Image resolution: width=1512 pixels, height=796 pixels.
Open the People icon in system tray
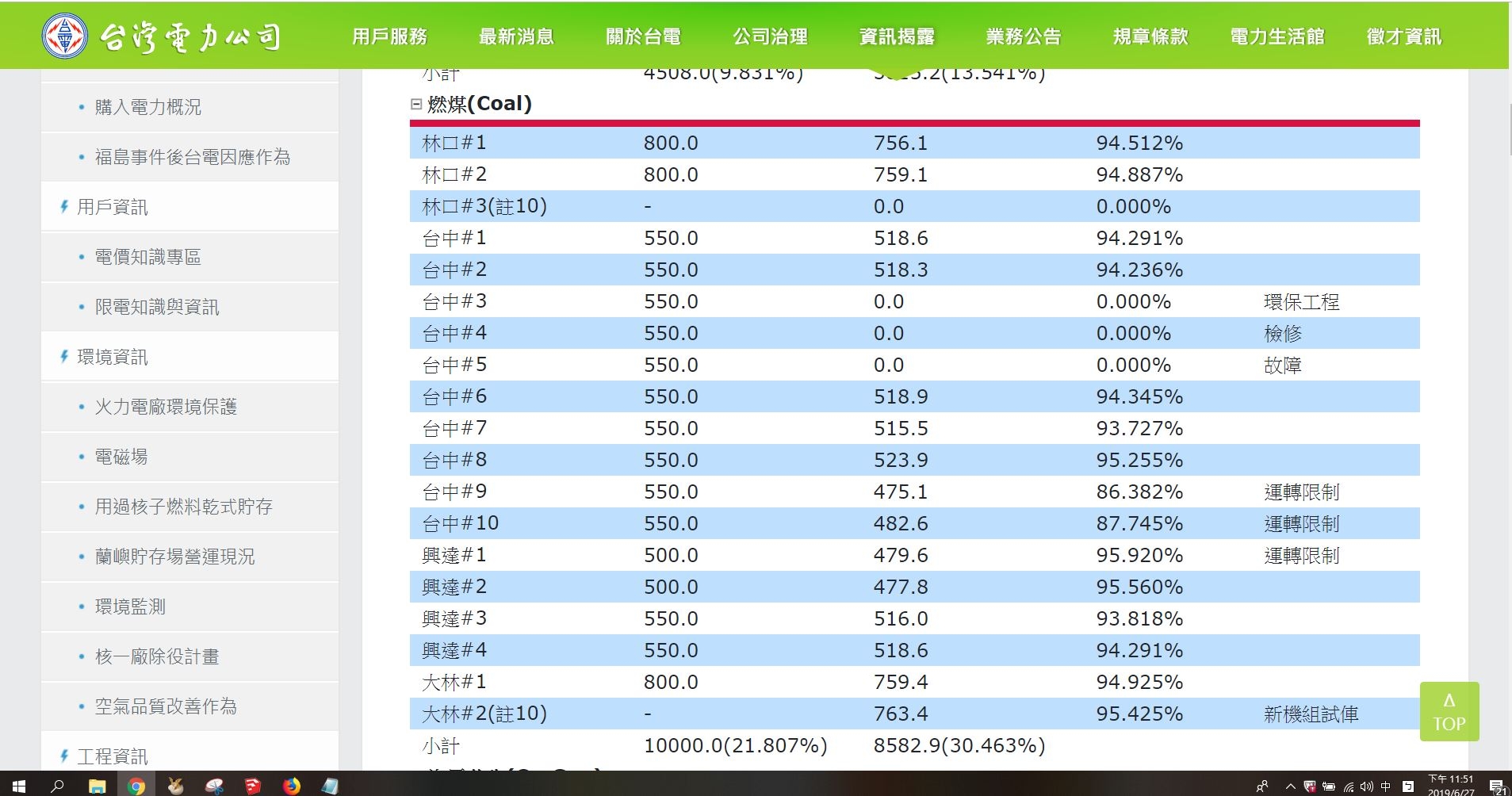[1262, 786]
